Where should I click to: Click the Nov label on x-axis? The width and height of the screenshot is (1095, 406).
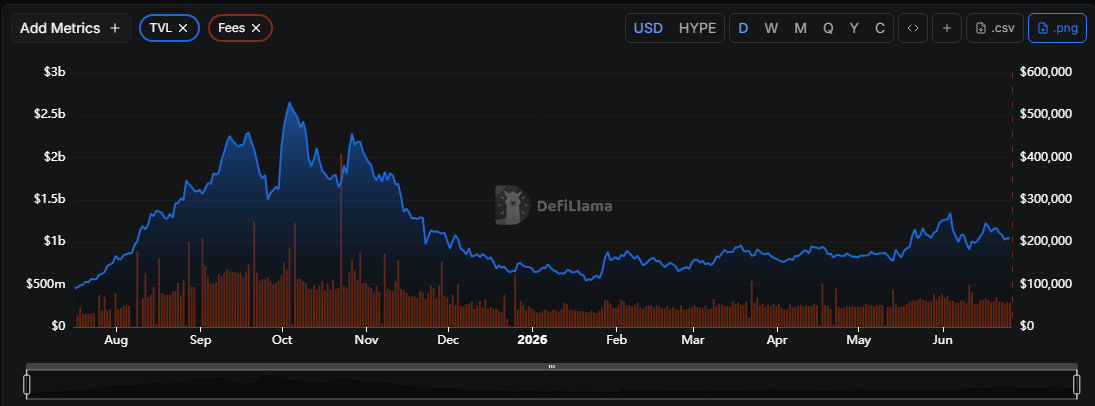[x=366, y=340]
